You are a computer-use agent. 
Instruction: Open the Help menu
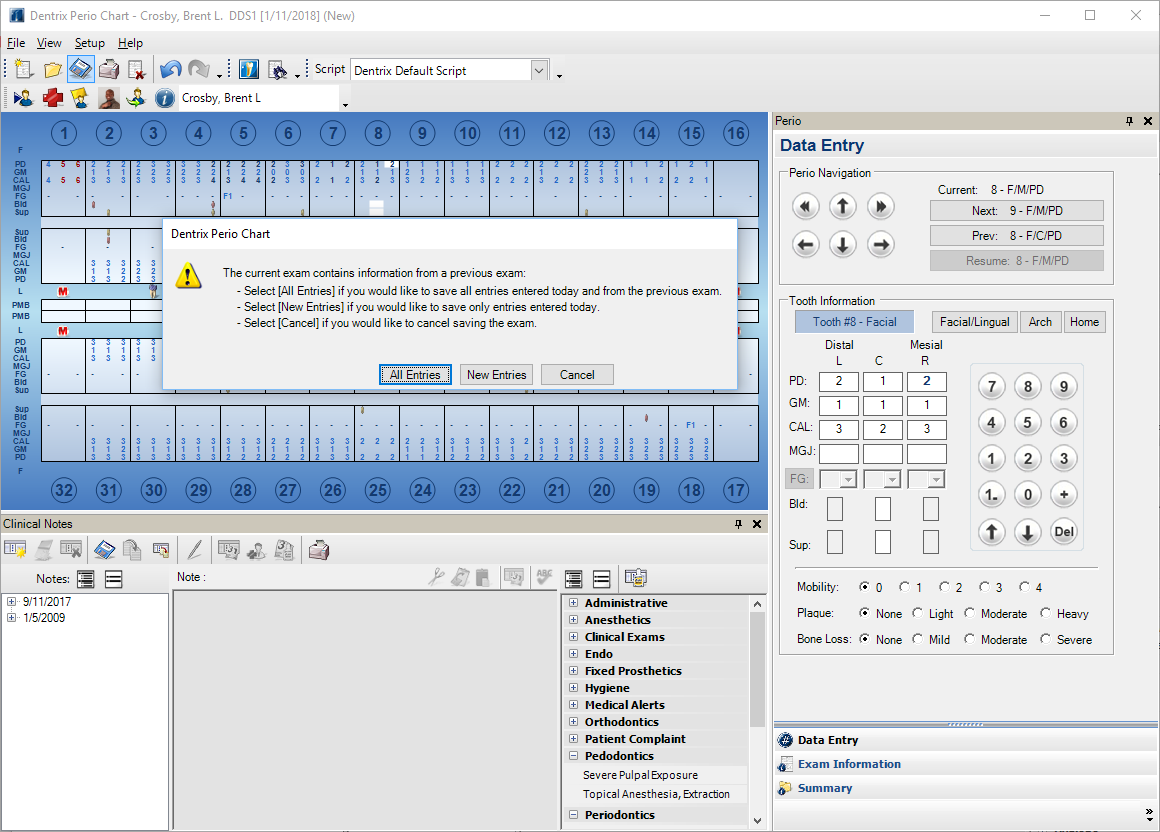click(130, 43)
